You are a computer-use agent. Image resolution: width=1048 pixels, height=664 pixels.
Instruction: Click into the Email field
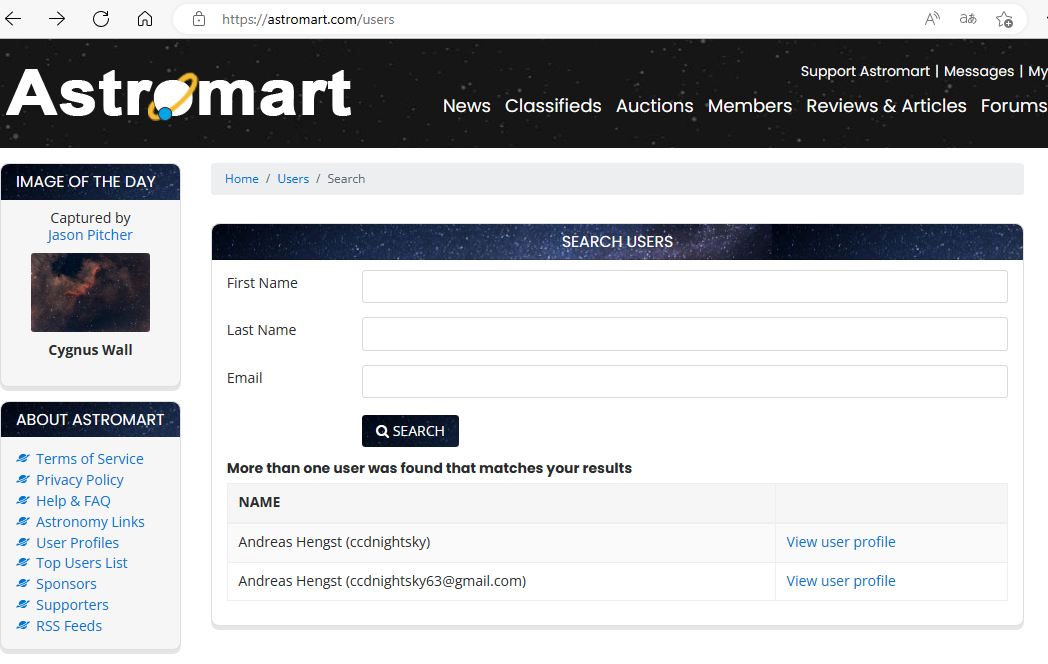684,381
